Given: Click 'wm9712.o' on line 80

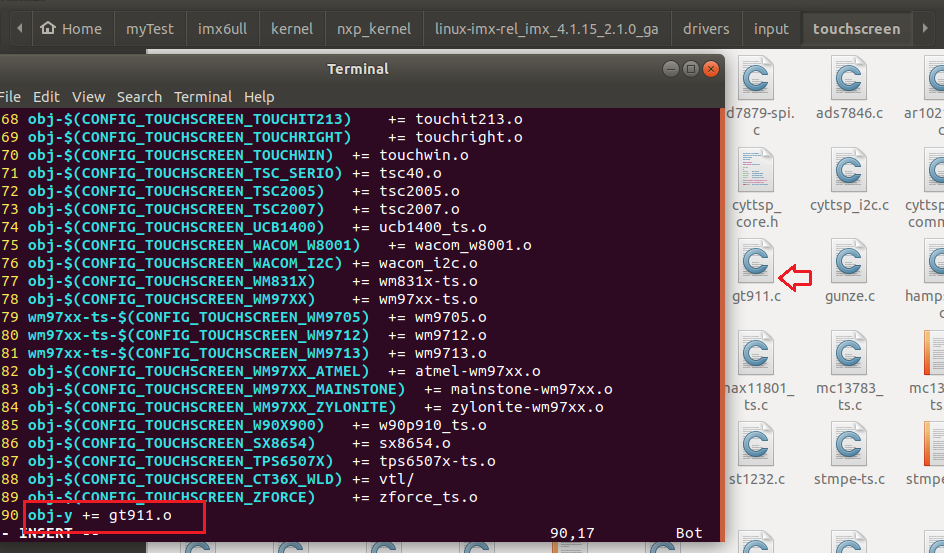Looking at the screenshot, I should click(x=451, y=335).
